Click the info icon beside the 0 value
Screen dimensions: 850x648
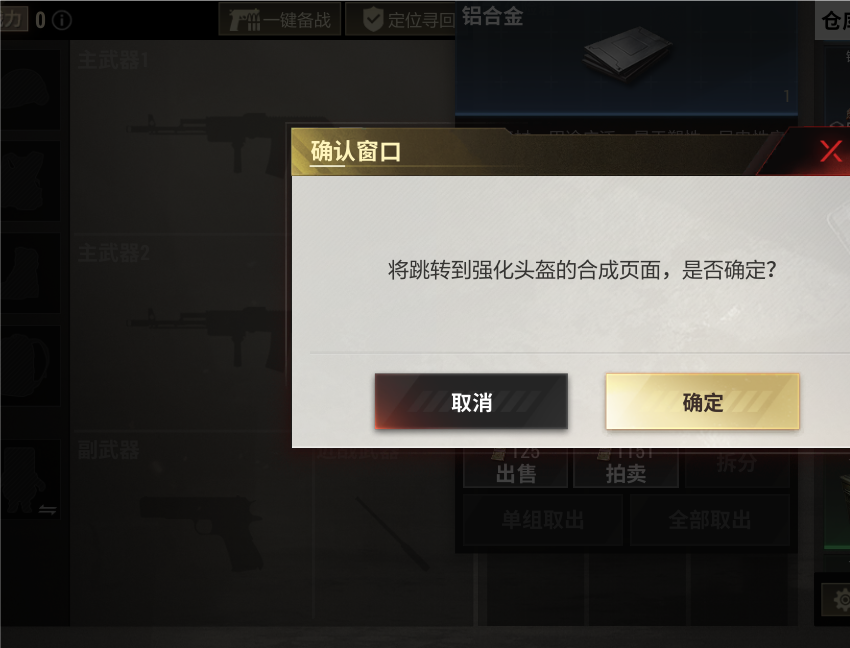click(x=62, y=21)
